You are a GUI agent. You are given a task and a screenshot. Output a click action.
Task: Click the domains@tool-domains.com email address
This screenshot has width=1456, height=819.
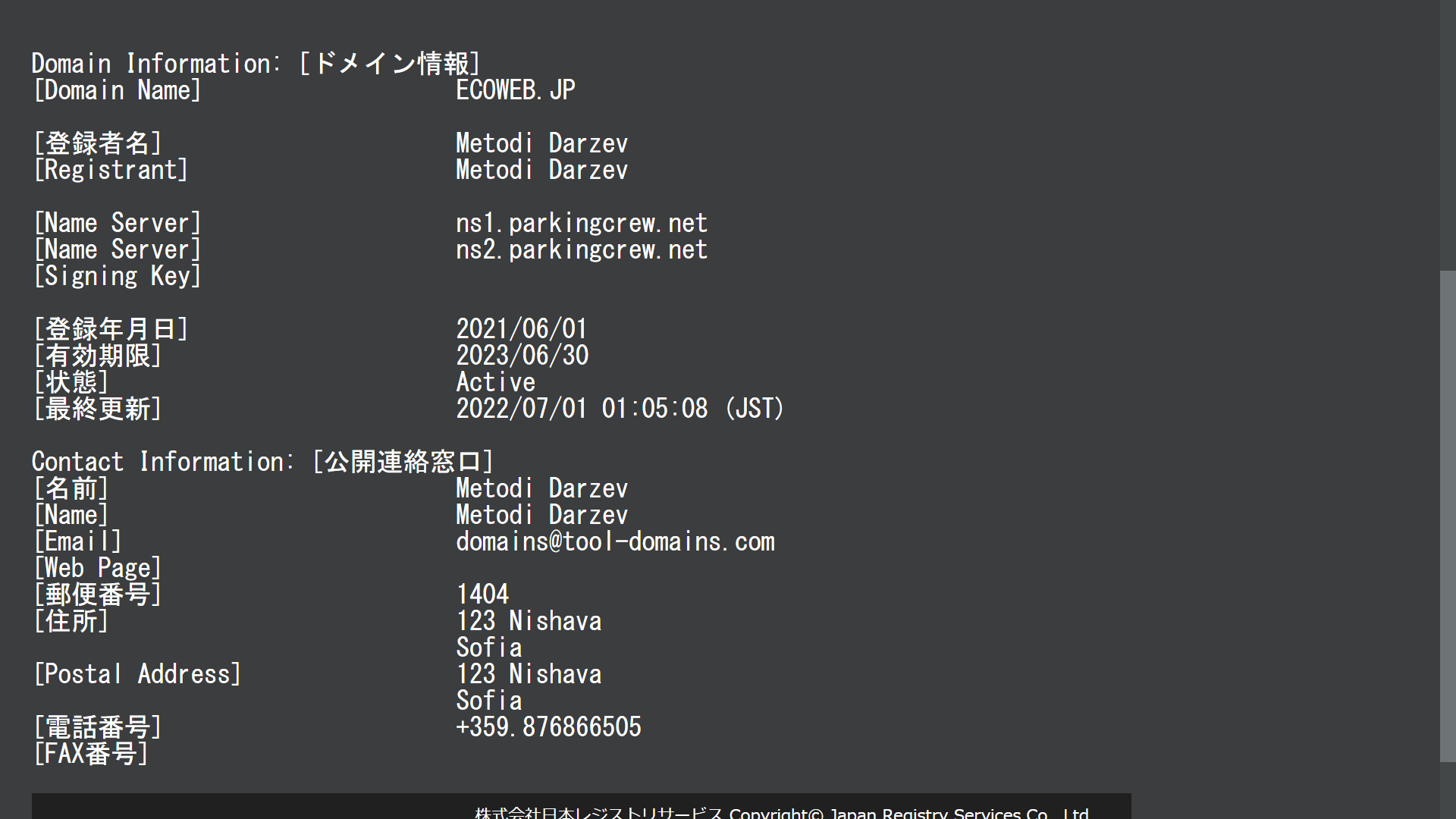pos(615,541)
